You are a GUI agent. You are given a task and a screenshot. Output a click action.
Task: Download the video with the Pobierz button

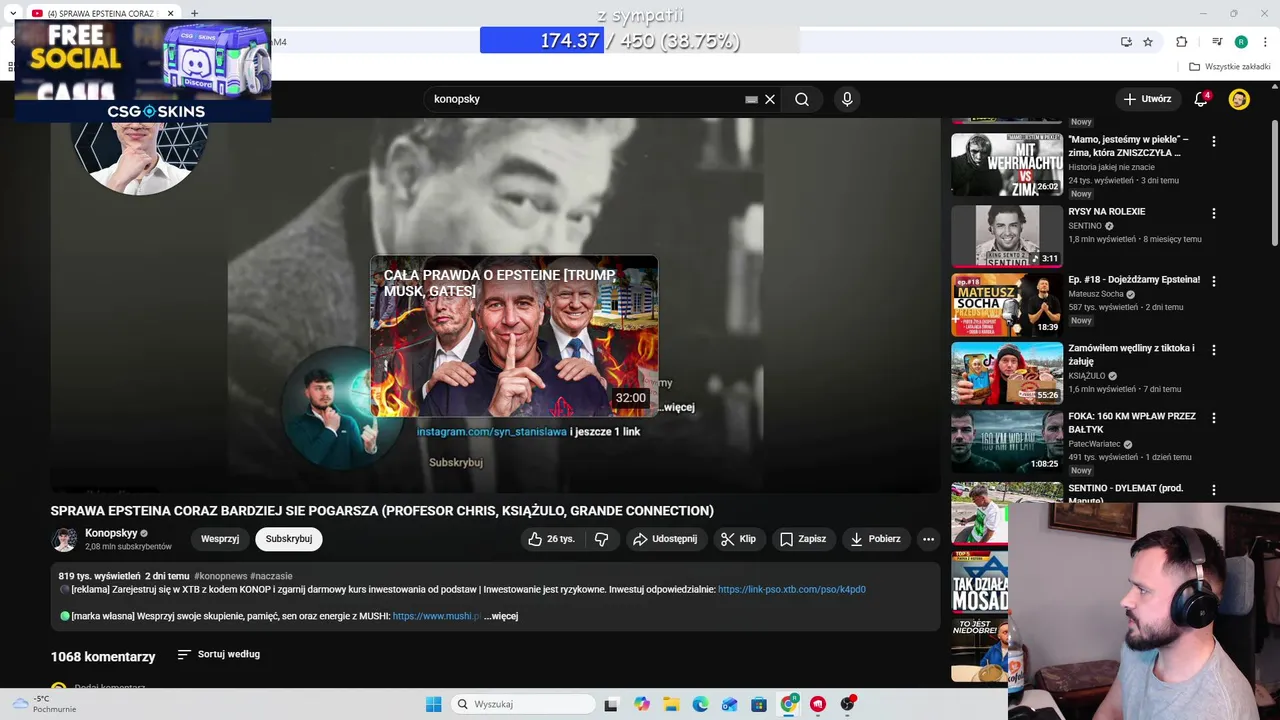[875, 539]
